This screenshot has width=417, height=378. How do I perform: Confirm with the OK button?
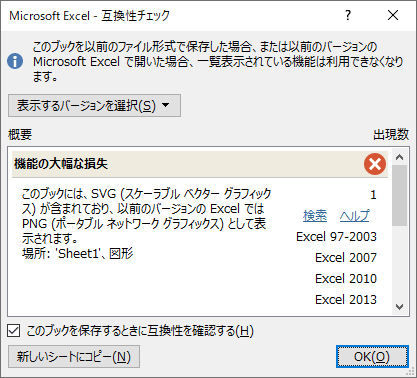pyautogui.click(x=372, y=357)
